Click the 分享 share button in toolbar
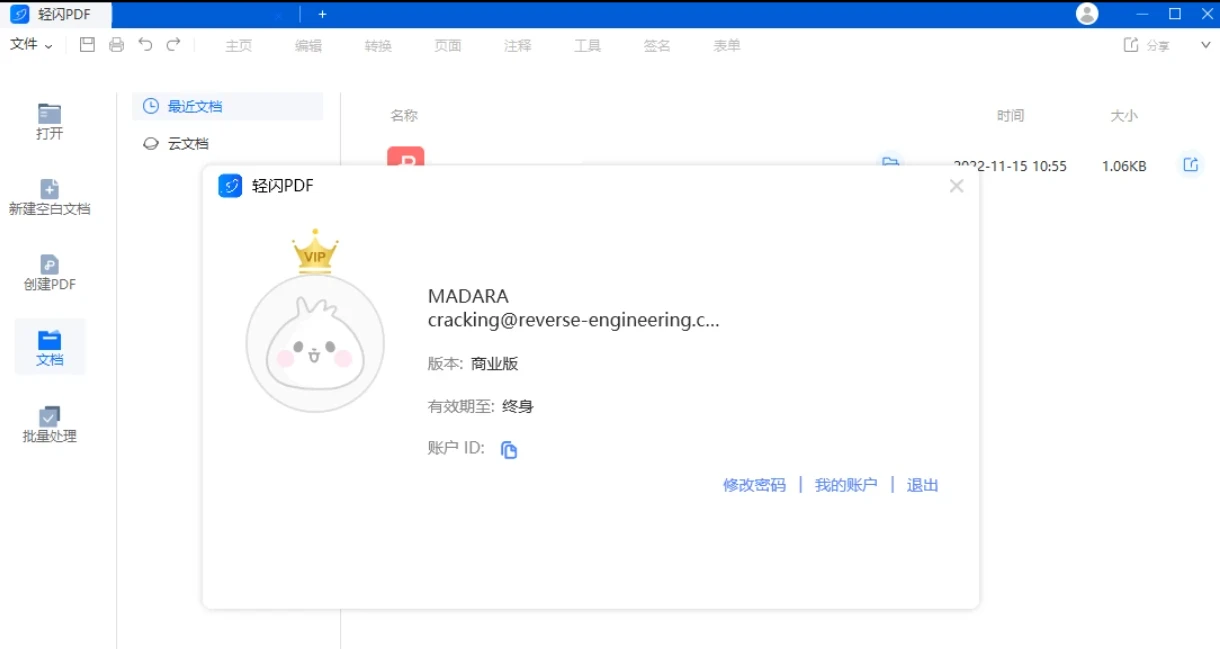The width and height of the screenshot is (1220, 649). pos(1147,45)
